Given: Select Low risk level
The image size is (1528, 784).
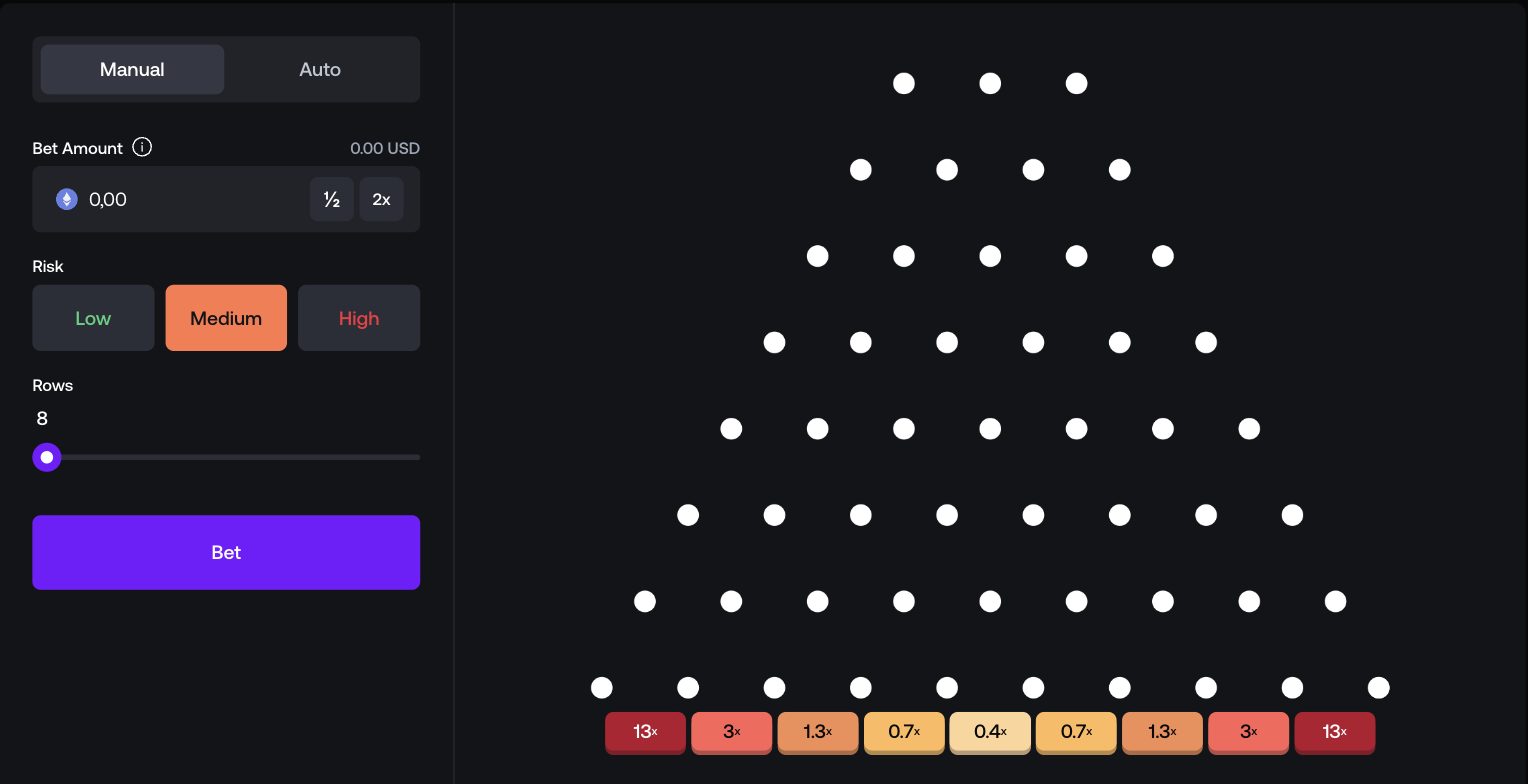Looking at the screenshot, I should 93,318.
